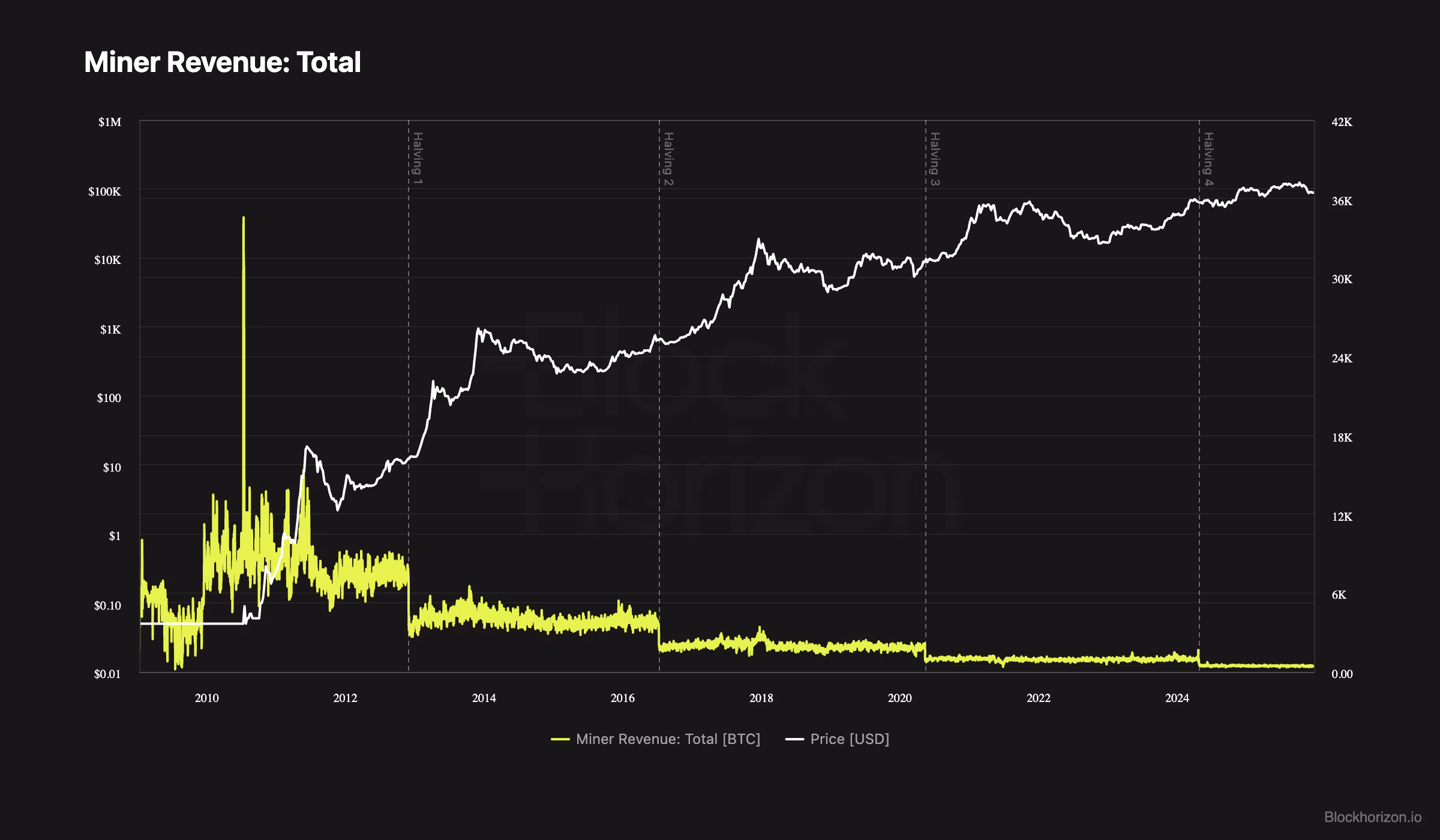Click the 2024 x-axis label

(x=1177, y=698)
